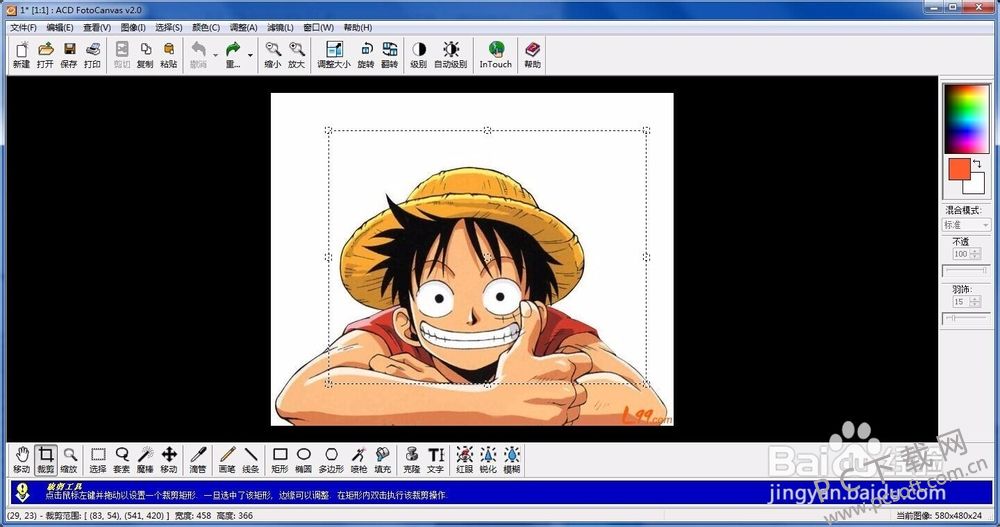Select the four-arrow 移动 (Move) tool
Screen dimensions: 1000x527
pos(169,459)
